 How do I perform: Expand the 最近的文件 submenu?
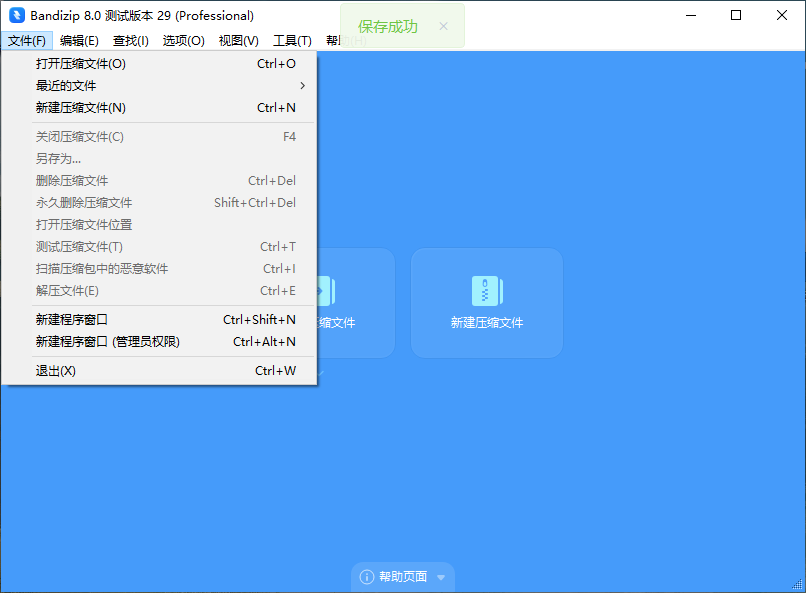coord(159,86)
